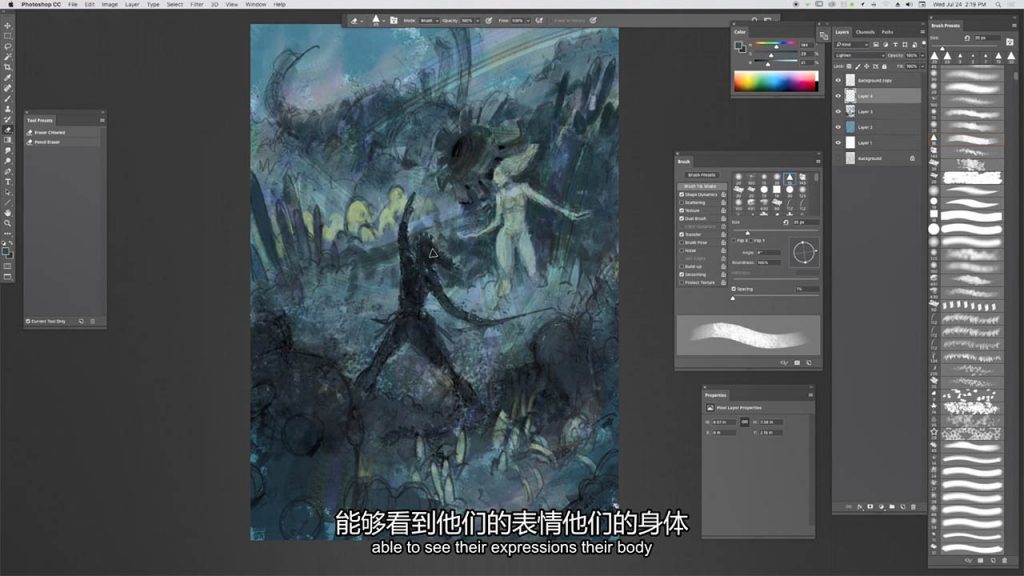The width and height of the screenshot is (1024, 576).
Task: Select the Gradient tool
Action: 8,140
